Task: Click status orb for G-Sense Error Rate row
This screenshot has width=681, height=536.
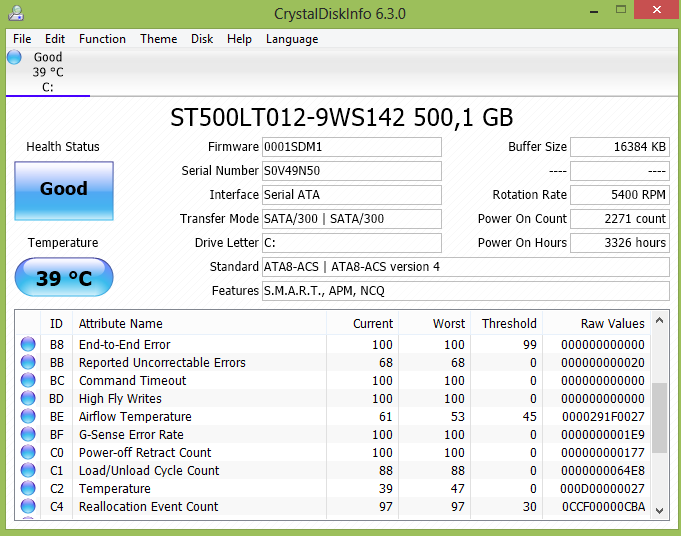Action: (x=28, y=434)
